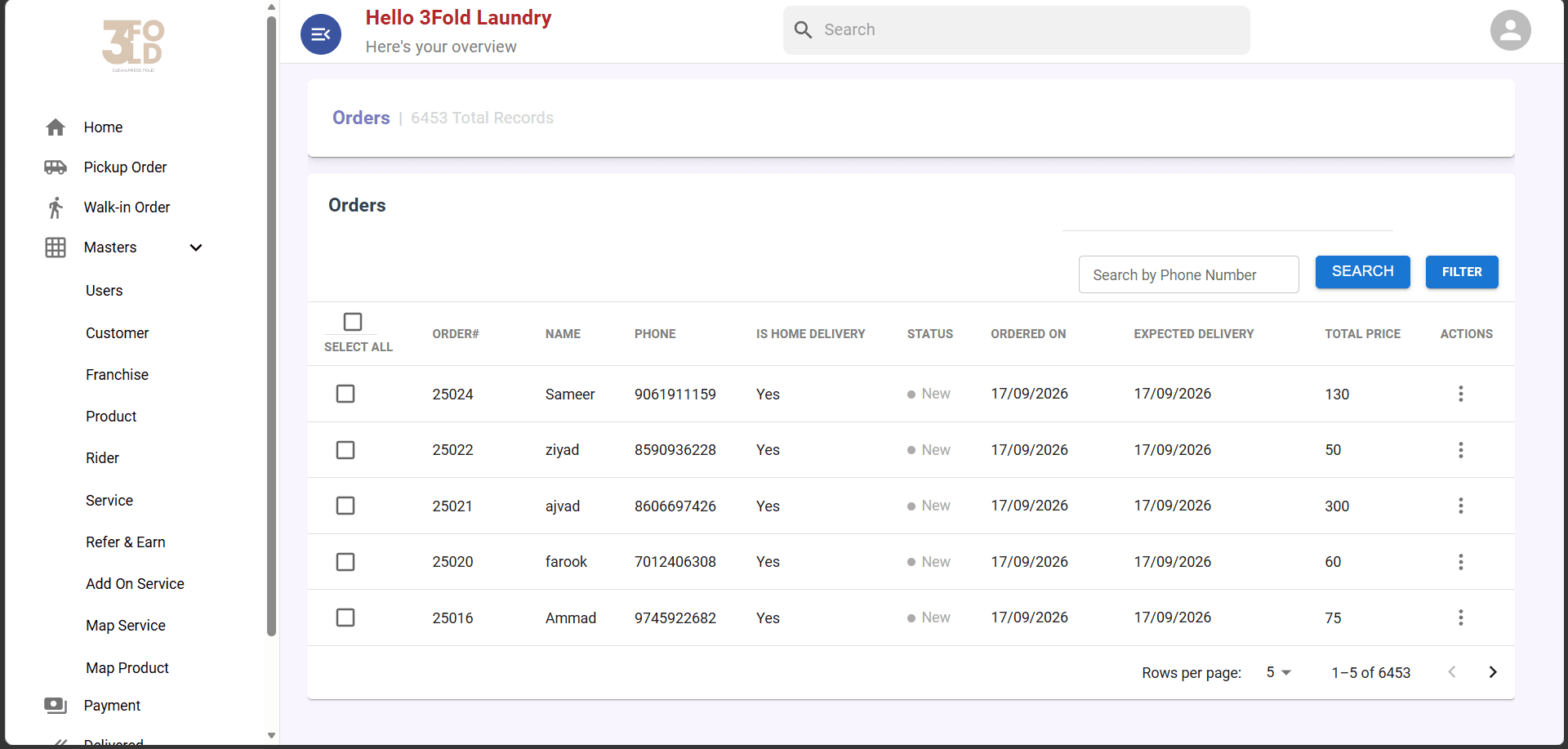Viewport: 1568px width, 749px height.
Task: Click the Payment money icon
Action: [56, 706]
